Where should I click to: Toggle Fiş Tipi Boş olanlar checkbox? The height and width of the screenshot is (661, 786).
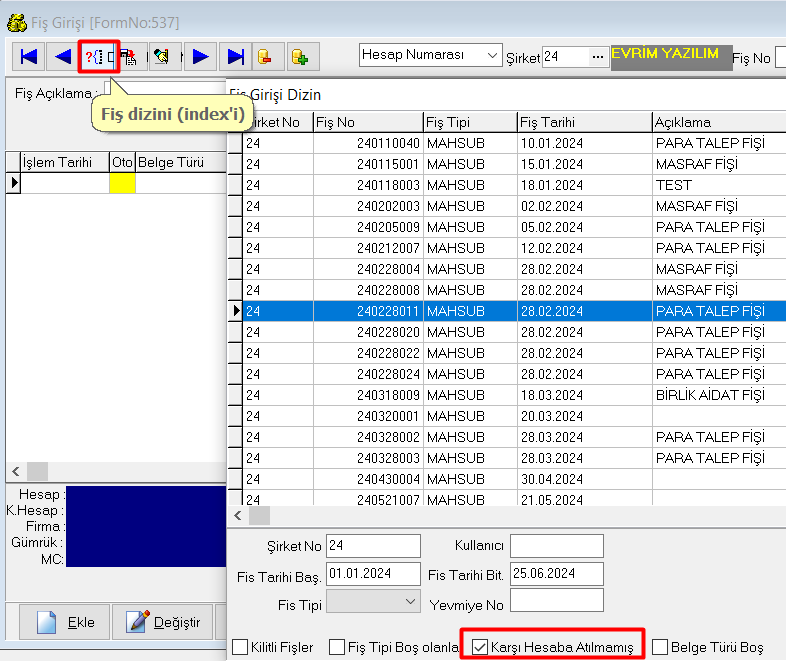[337, 647]
